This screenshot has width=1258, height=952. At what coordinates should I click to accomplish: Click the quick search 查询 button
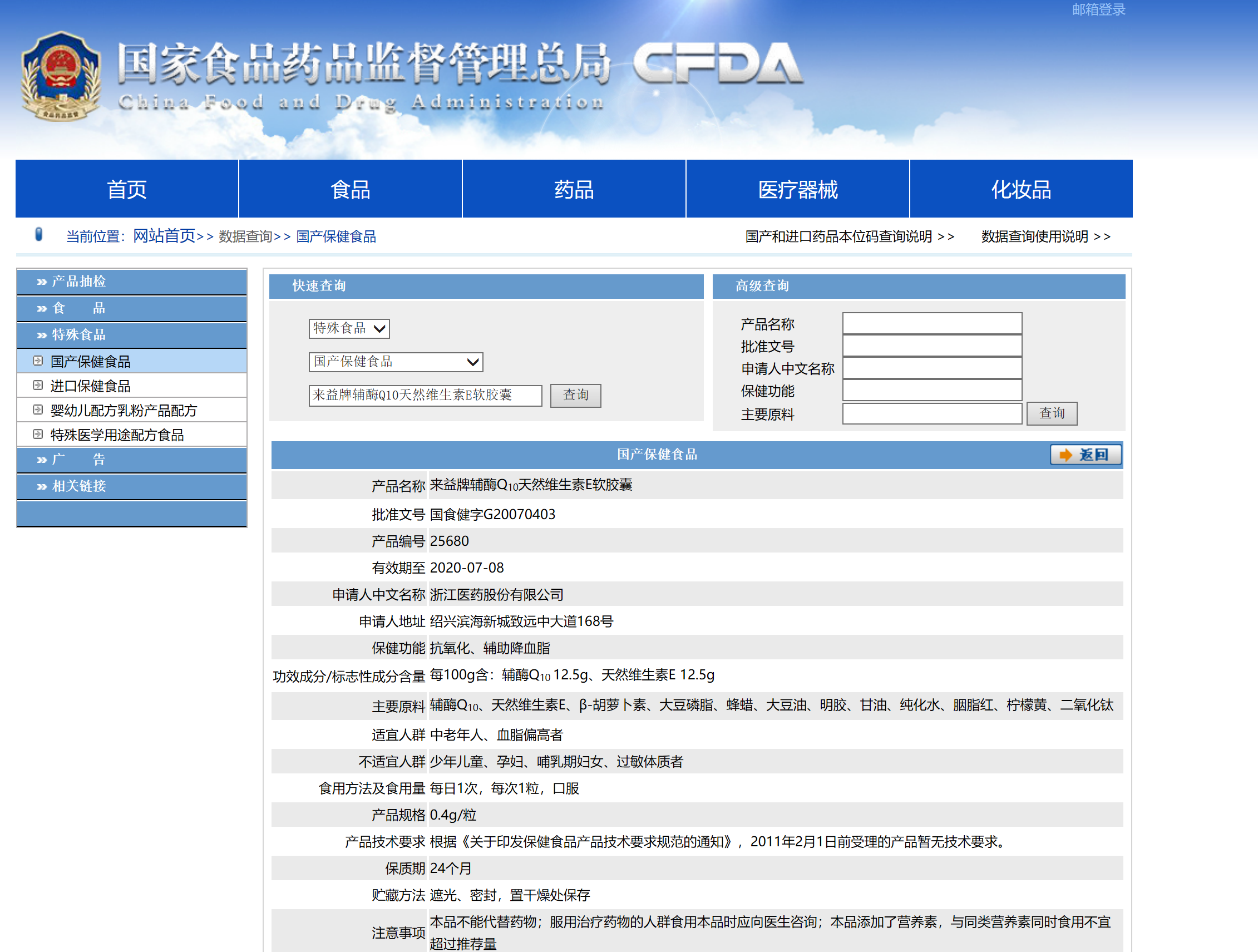pos(575,395)
